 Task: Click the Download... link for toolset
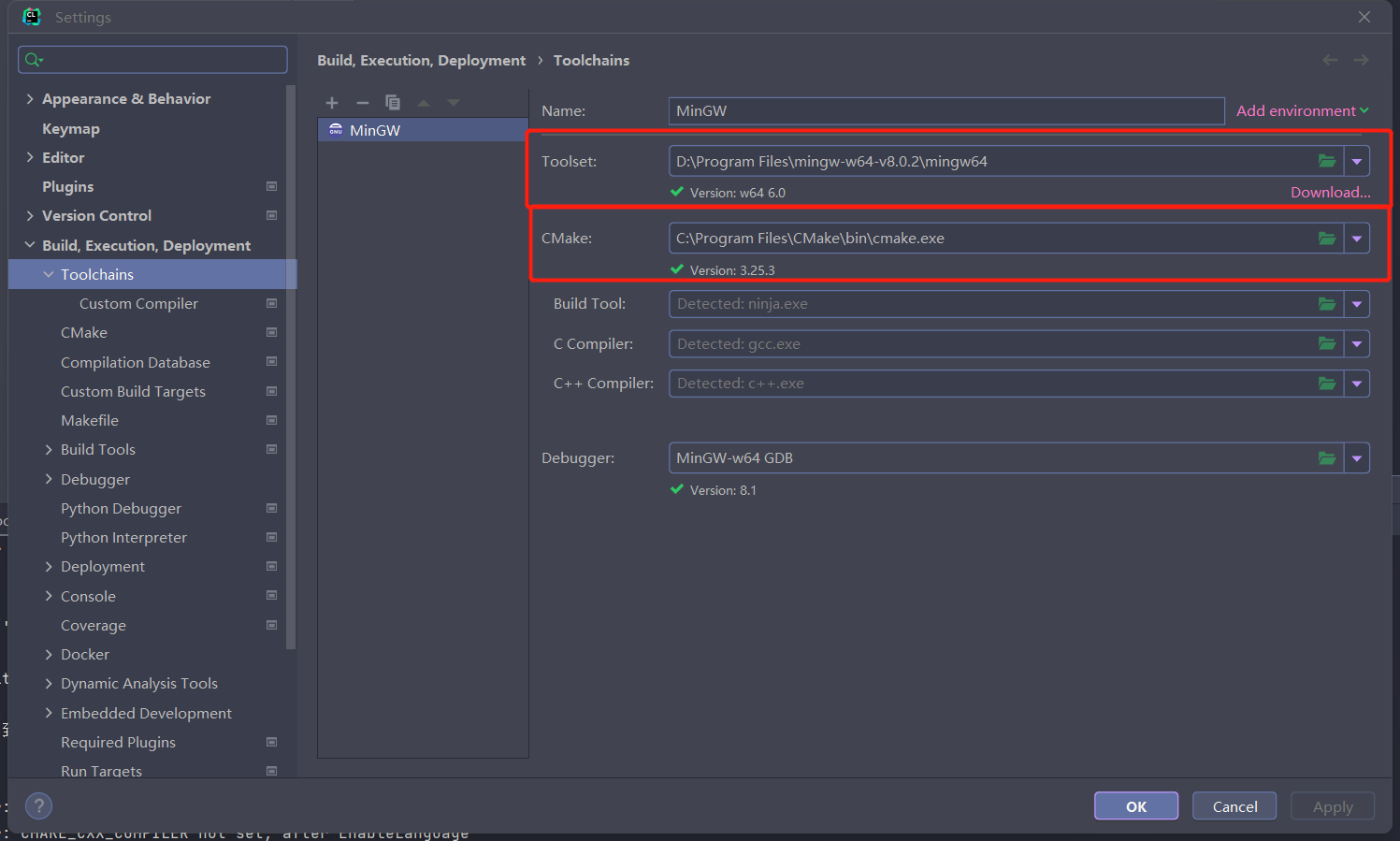pos(1331,193)
